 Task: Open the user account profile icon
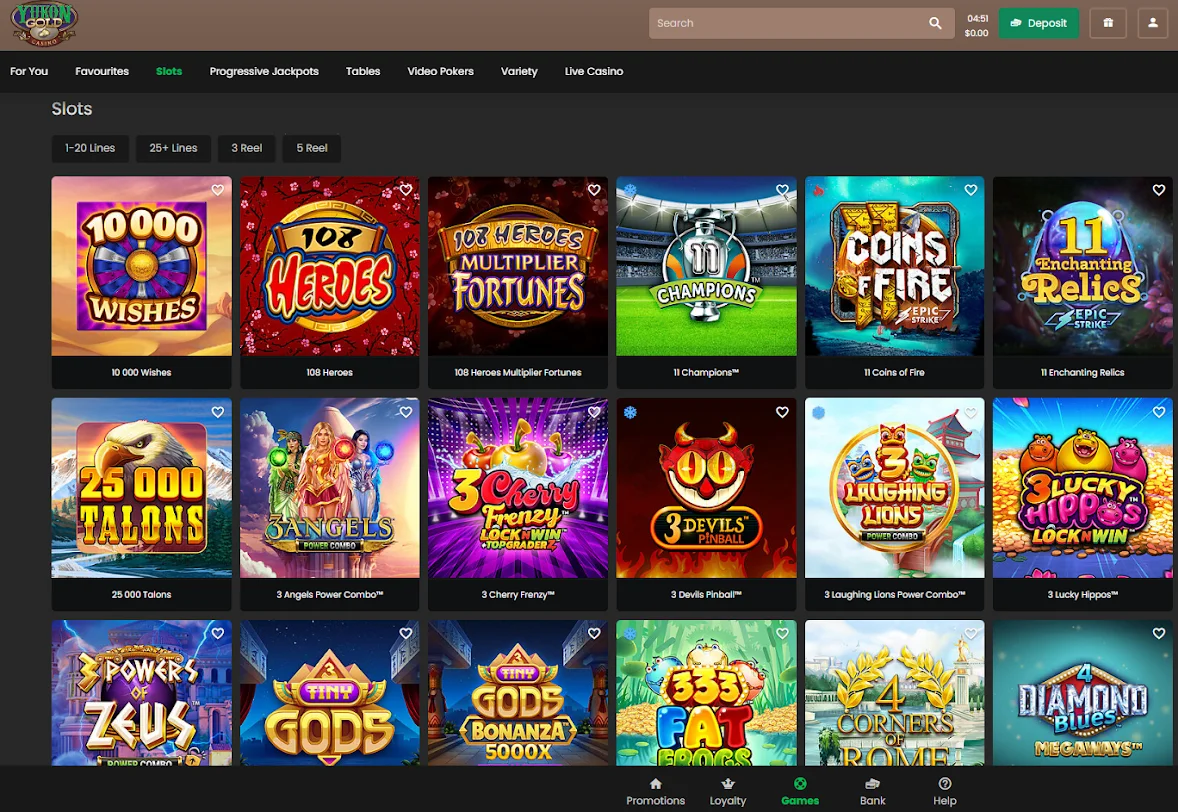[x=1152, y=23]
